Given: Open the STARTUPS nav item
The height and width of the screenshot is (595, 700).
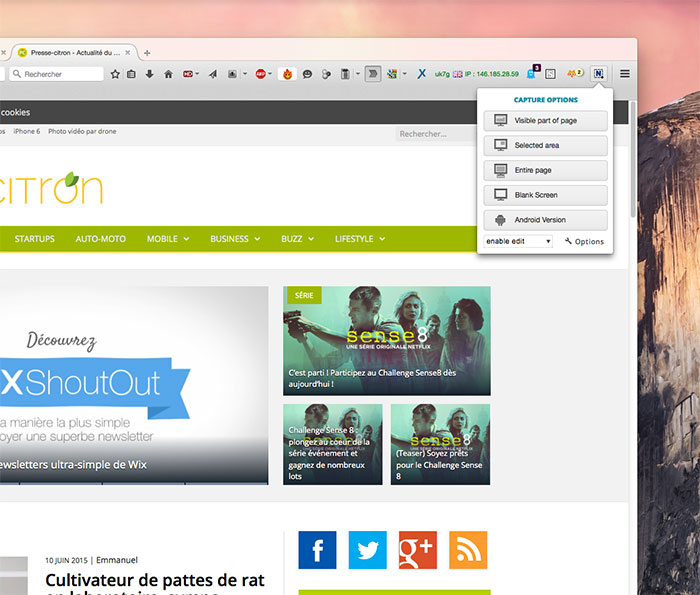Looking at the screenshot, I should [34, 239].
